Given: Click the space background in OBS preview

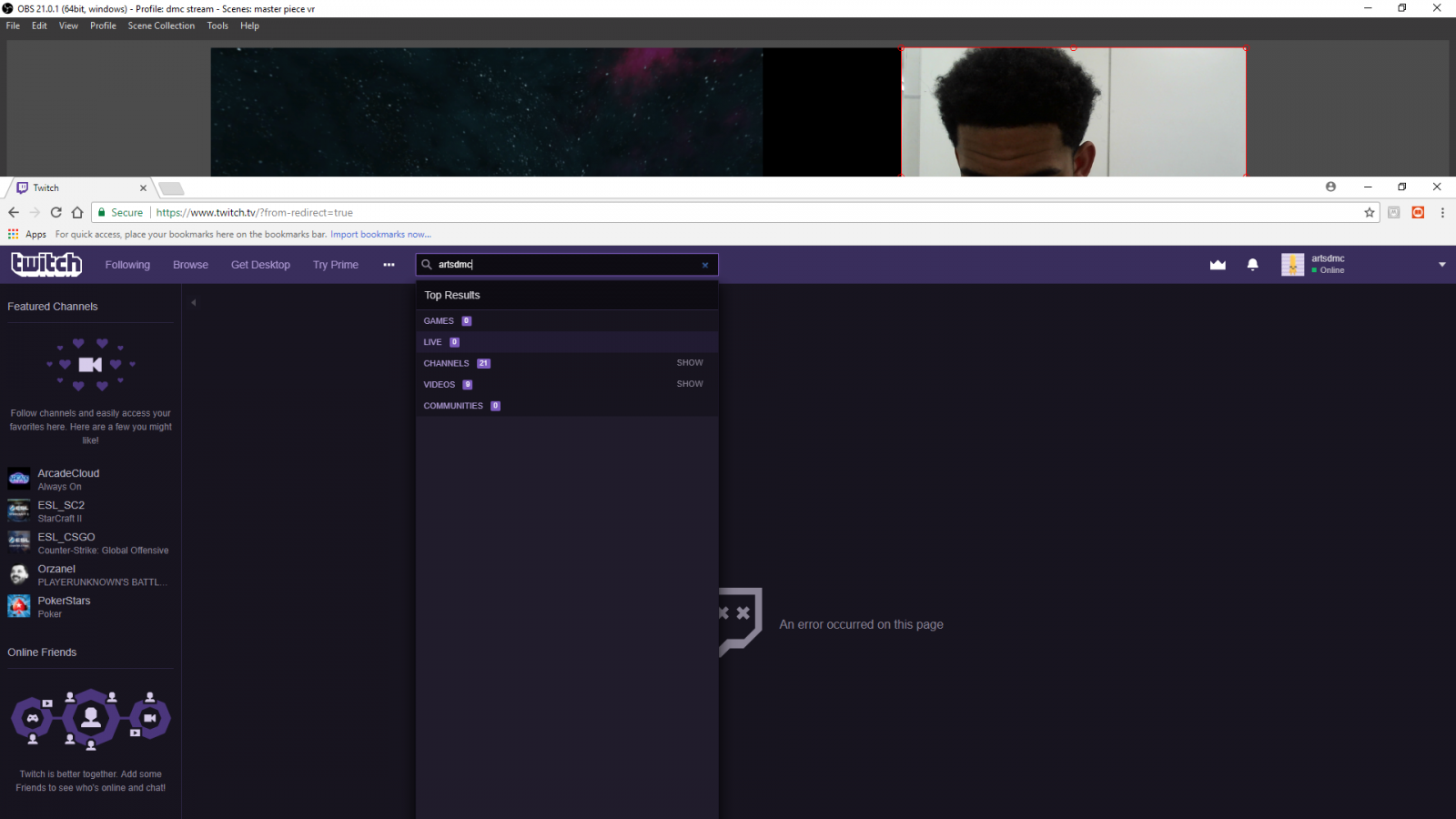Looking at the screenshot, I should point(486,112).
